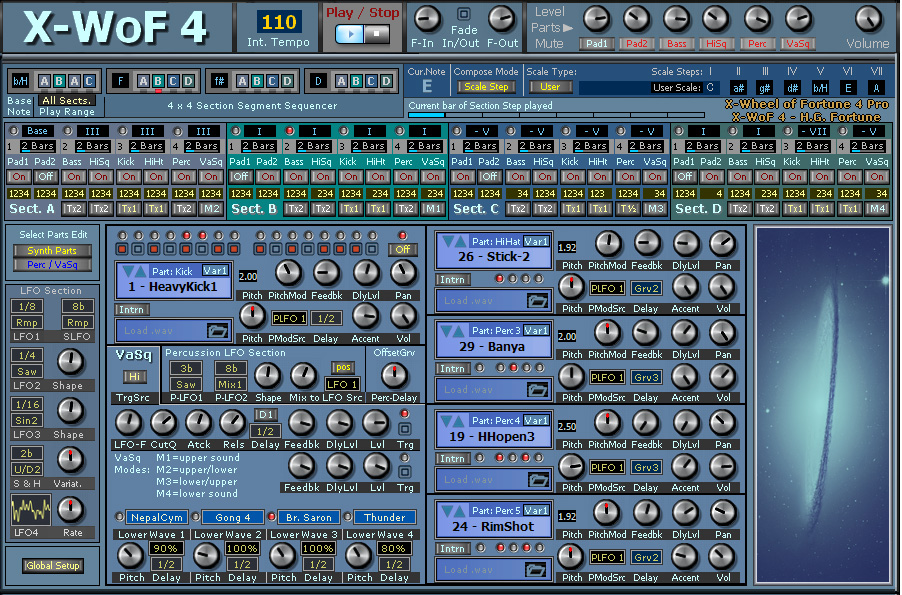Open the Grv2 delay selector of HiHat

[647, 288]
